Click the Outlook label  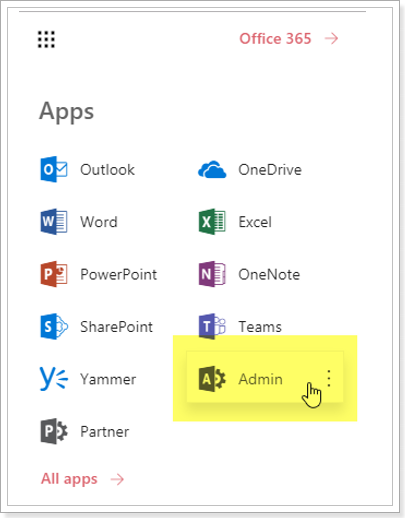pyautogui.click(x=107, y=170)
